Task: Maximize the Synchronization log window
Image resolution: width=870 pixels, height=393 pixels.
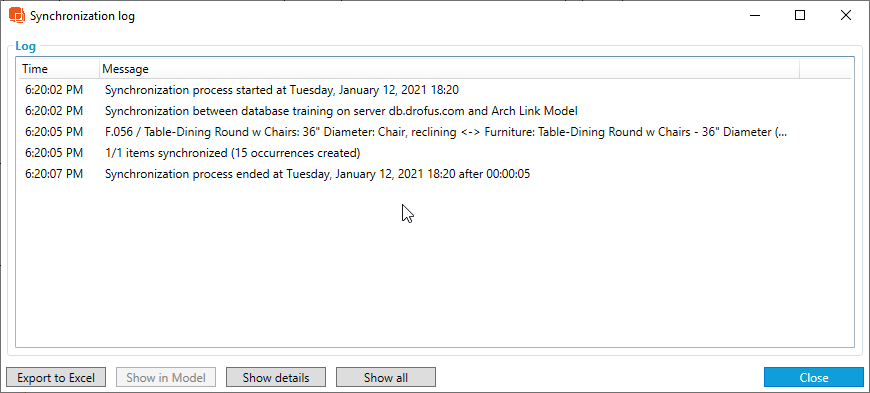Action: point(800,16)
